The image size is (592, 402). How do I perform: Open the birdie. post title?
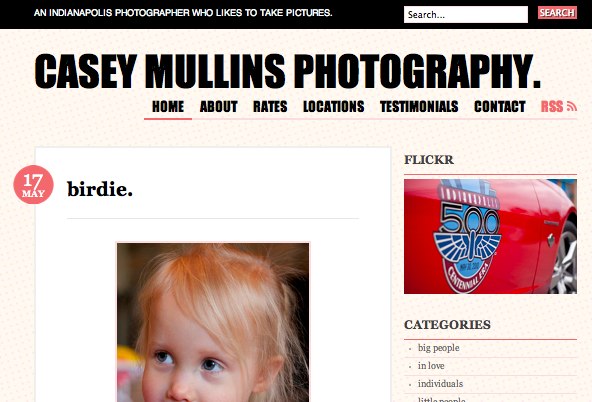point(100,189)
